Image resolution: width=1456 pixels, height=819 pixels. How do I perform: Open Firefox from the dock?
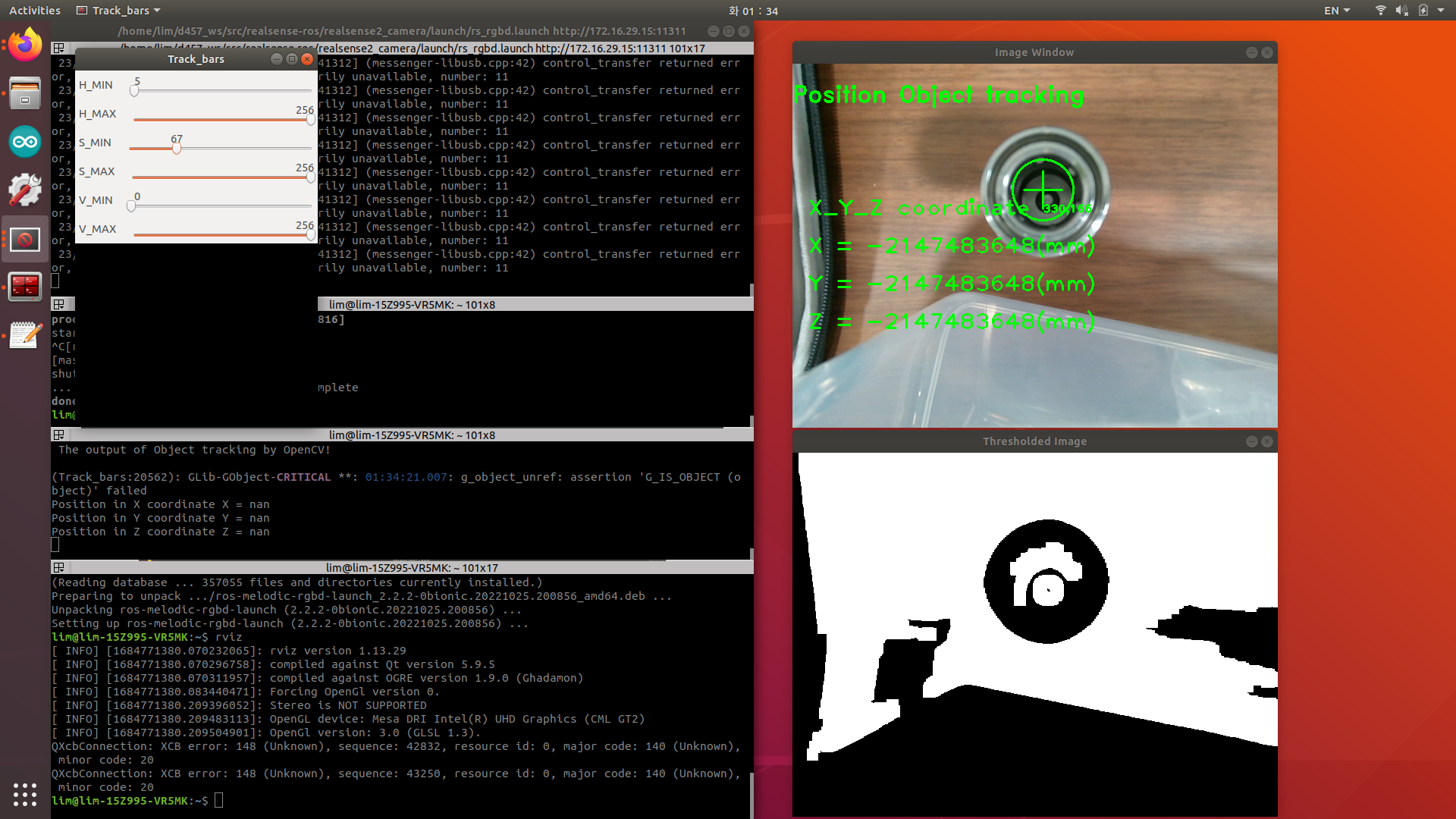pos(25,45)
